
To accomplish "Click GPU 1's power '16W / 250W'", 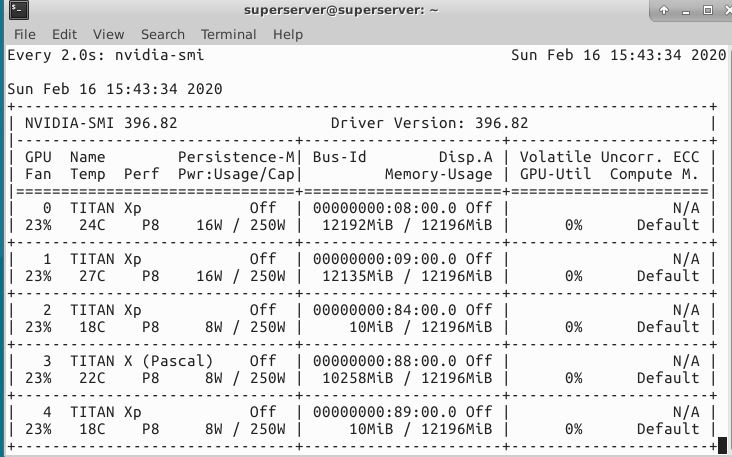I will [x=240, y=276].
